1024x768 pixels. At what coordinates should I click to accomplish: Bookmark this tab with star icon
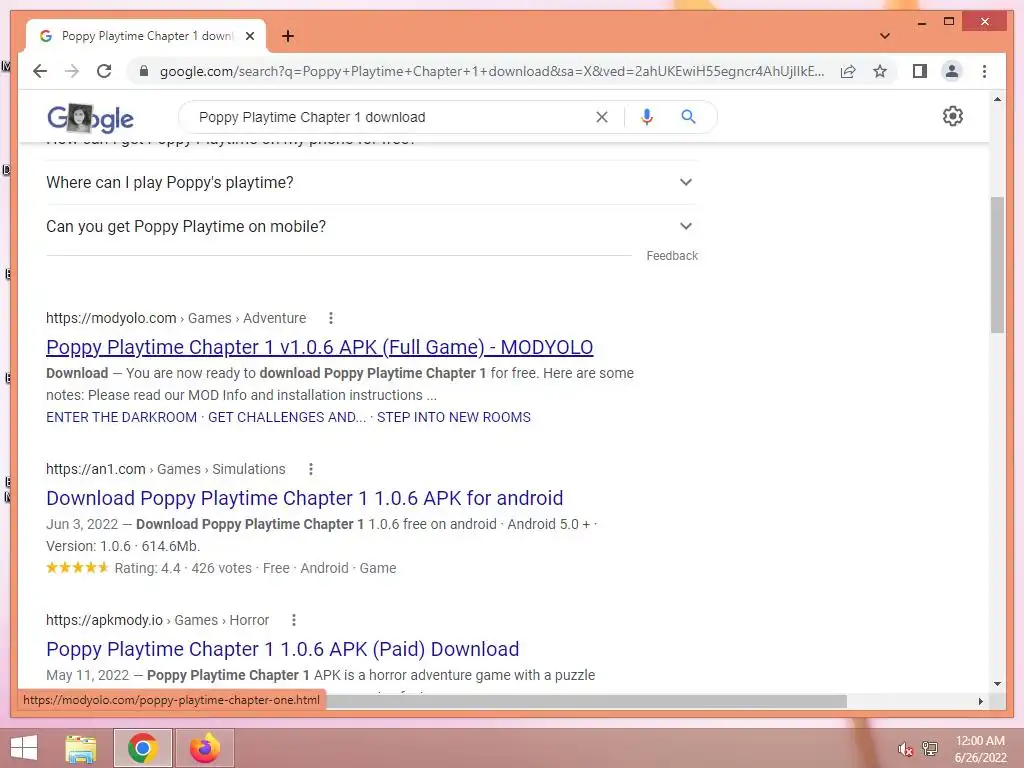click(x=880, y=71)
